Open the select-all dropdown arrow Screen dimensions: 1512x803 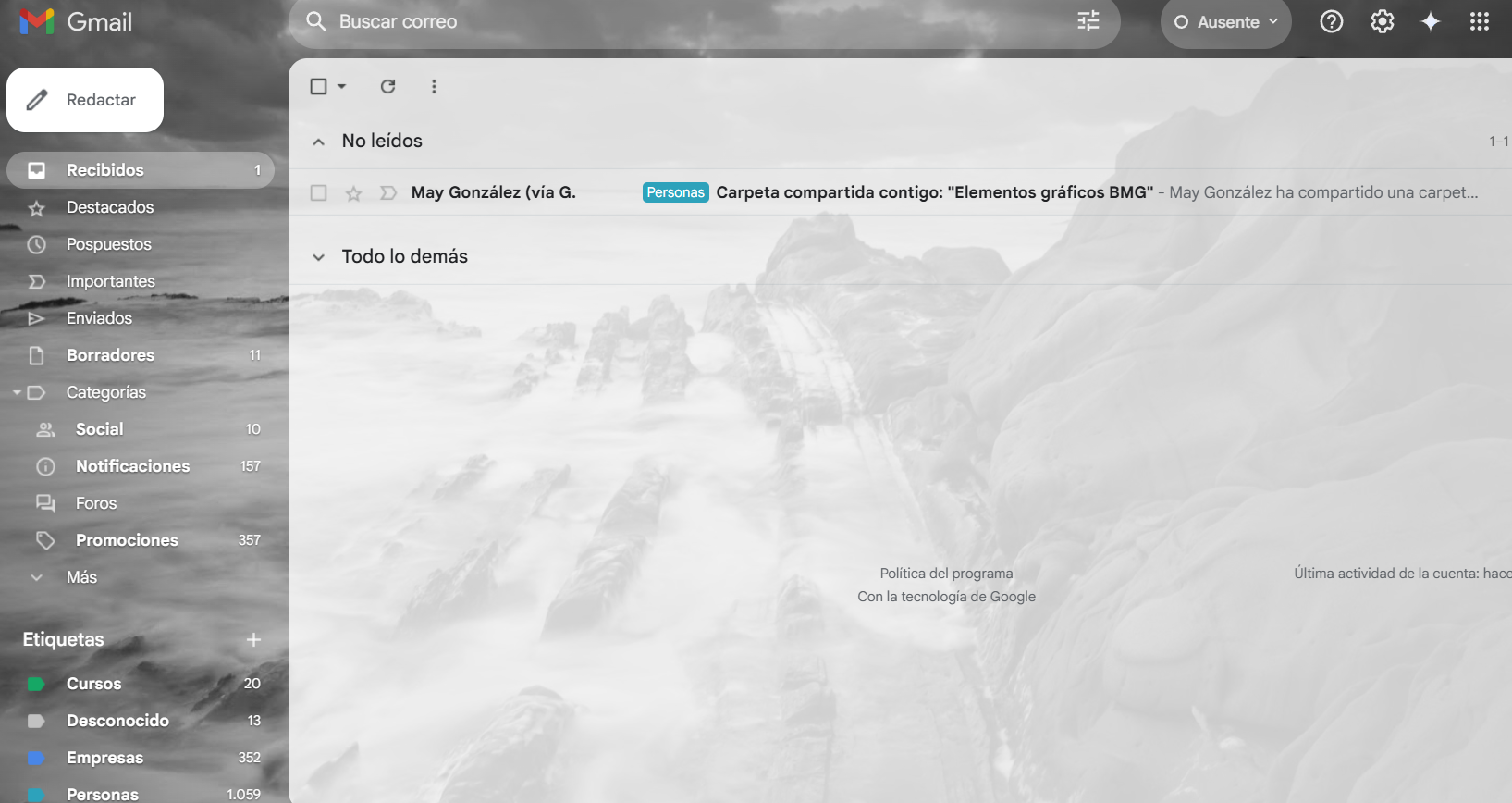342,86
